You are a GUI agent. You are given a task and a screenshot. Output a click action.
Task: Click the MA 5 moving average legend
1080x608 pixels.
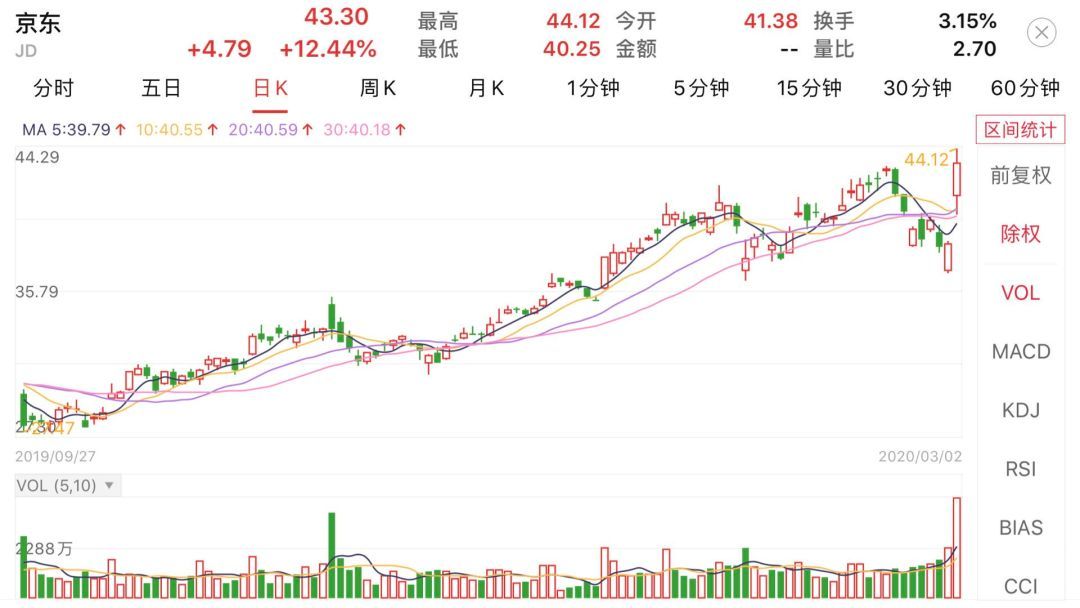coord(72,130)
